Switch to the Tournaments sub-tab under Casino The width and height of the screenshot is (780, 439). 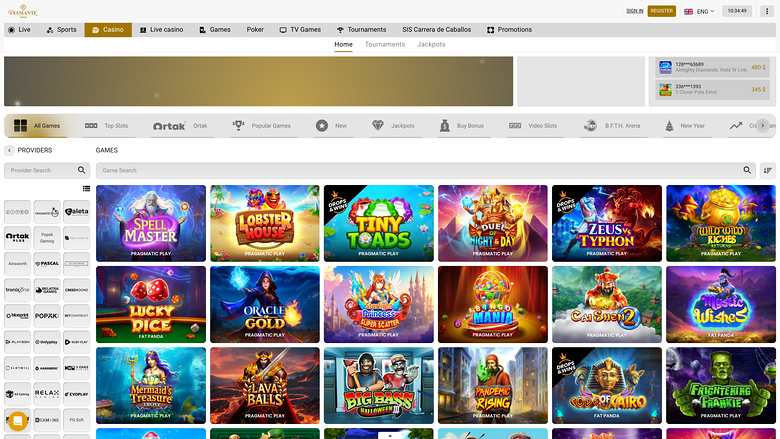click(x=385, y=44)
